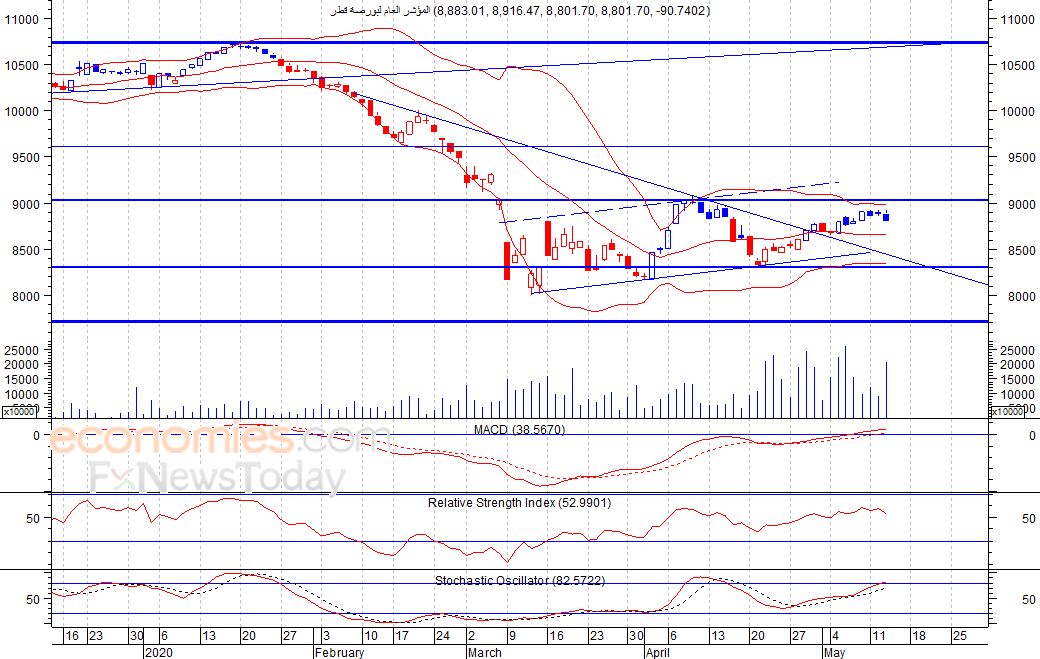Image resolution: width=1040 pixels, height=659 pixels.
Task: Click the left x10000 volume scale box
Action: pos(19,412)
